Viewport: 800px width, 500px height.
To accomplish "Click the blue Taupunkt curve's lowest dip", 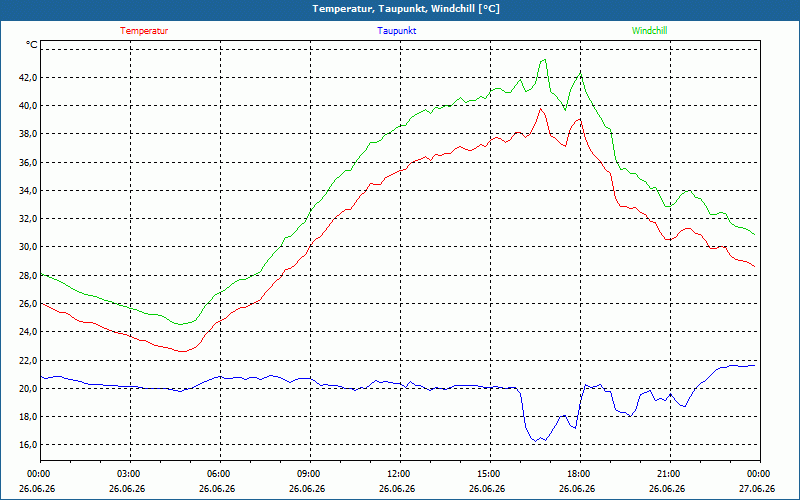I will tap(536, 441).
